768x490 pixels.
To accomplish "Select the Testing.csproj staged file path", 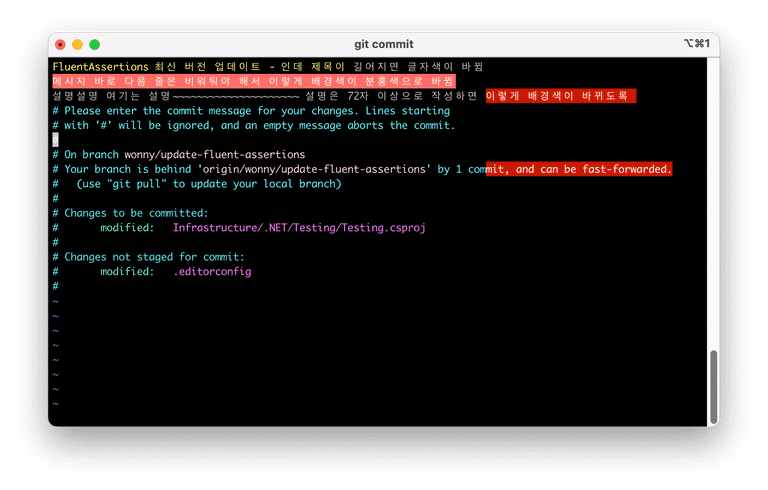I will [x=299, y=228].
